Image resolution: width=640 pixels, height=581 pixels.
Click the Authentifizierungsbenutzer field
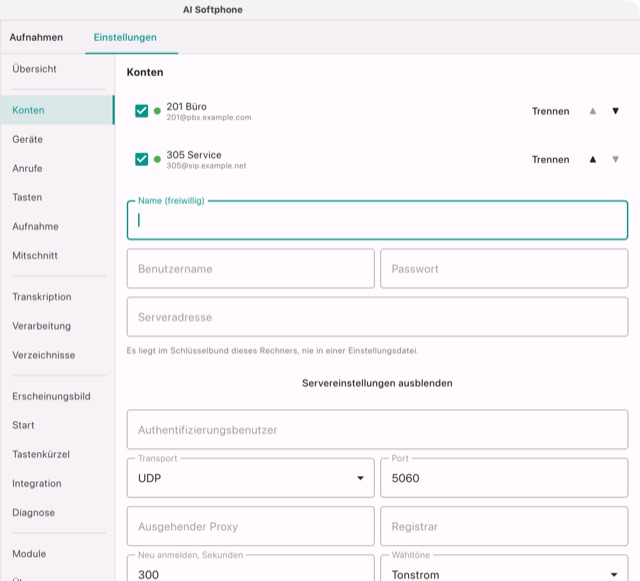[x=377, y=430]
